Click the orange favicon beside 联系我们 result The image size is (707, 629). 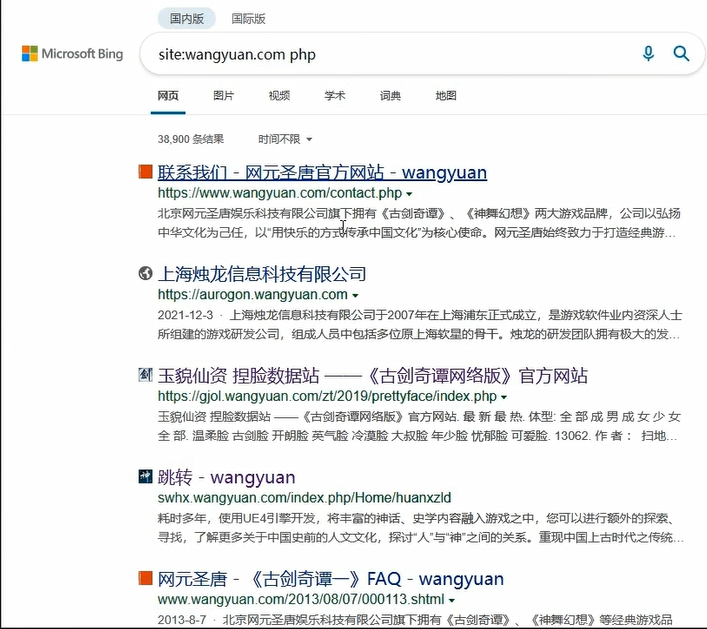145,172
